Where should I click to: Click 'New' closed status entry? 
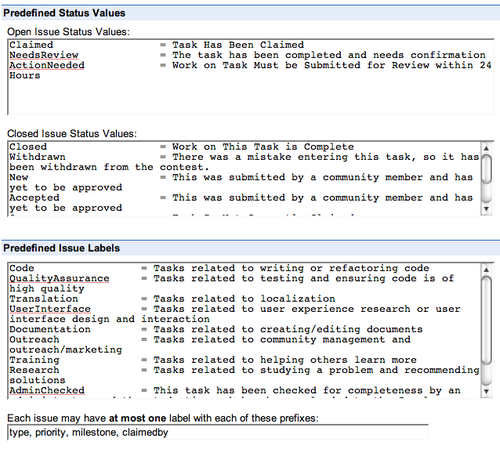(x=19, y=177)
